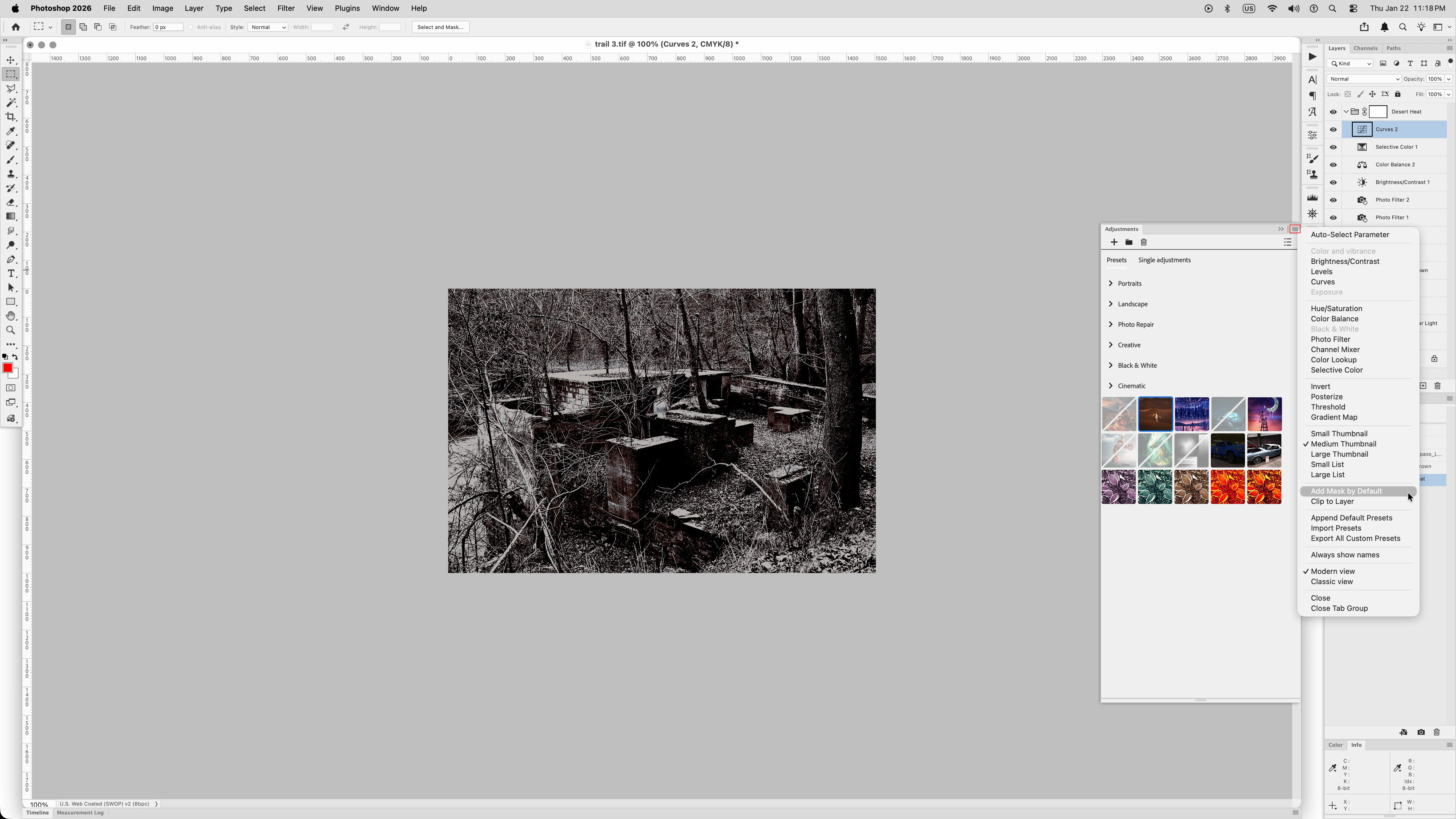The height and width of the screenshot is (819, 1456).
Task: Collapse the Cinematic preset group
Action: coord(1111,386)
